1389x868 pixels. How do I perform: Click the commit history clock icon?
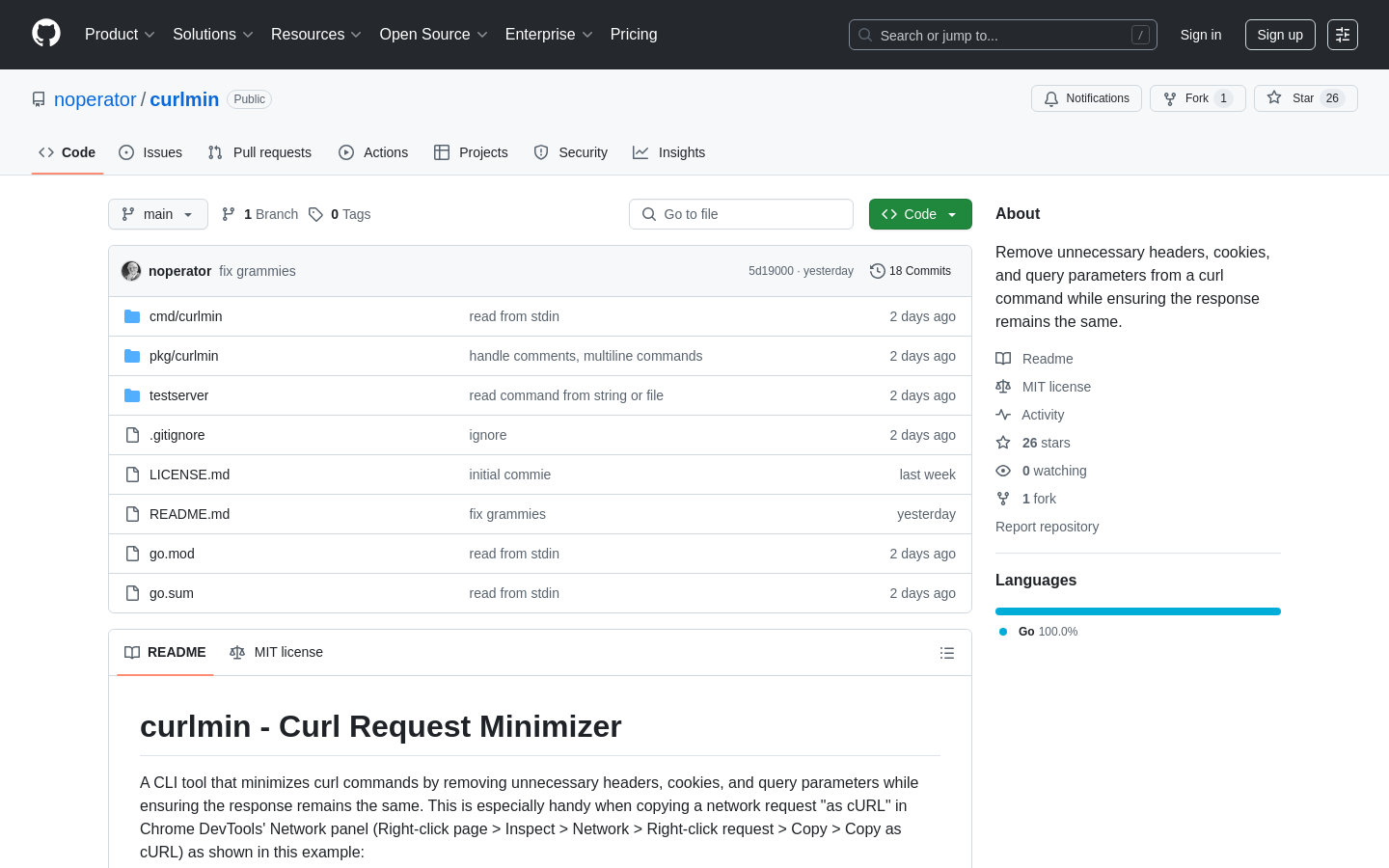(877, 271)
